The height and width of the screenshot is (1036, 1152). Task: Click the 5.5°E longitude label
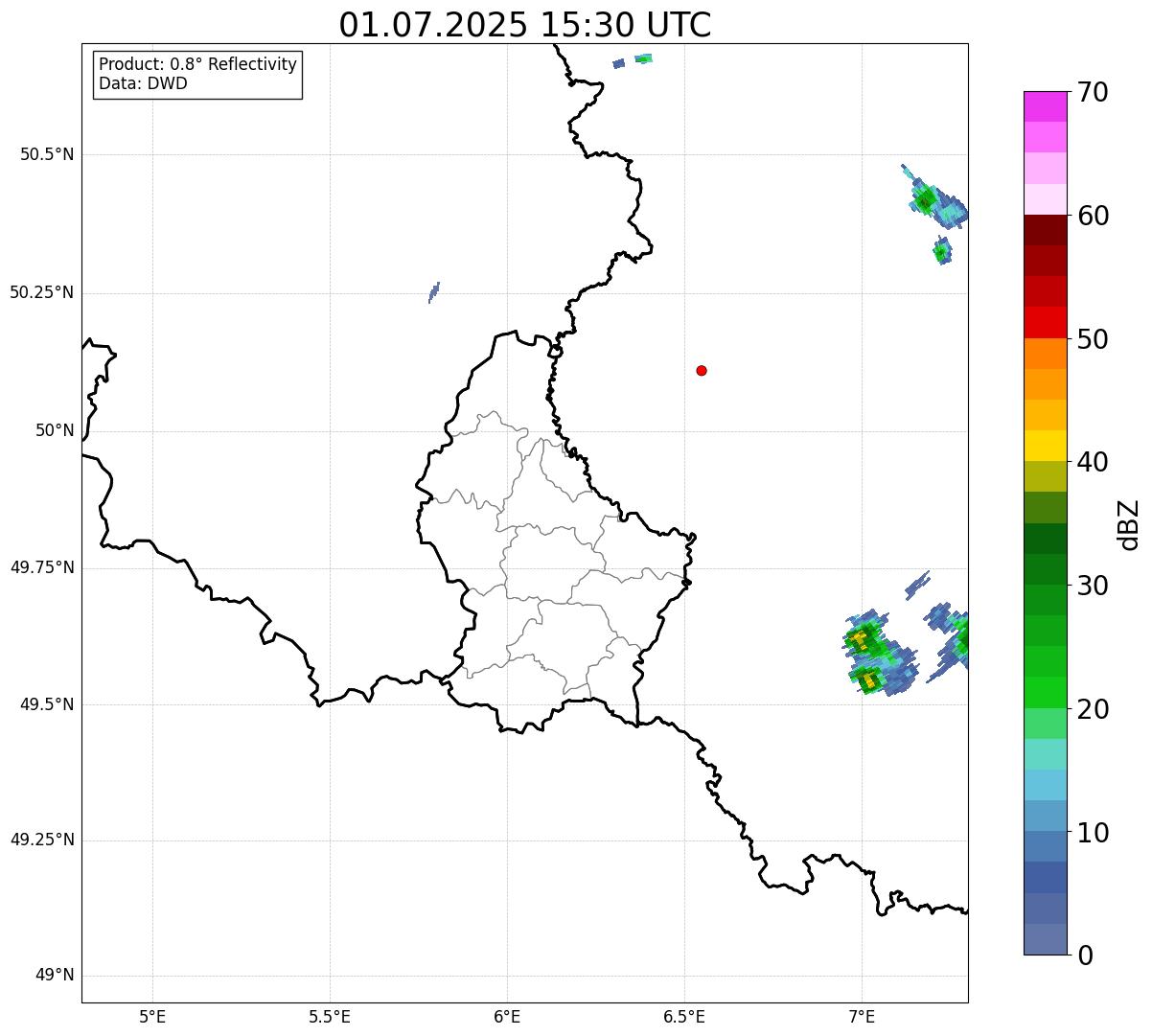pyautogui.click(x=330, y=1016)
